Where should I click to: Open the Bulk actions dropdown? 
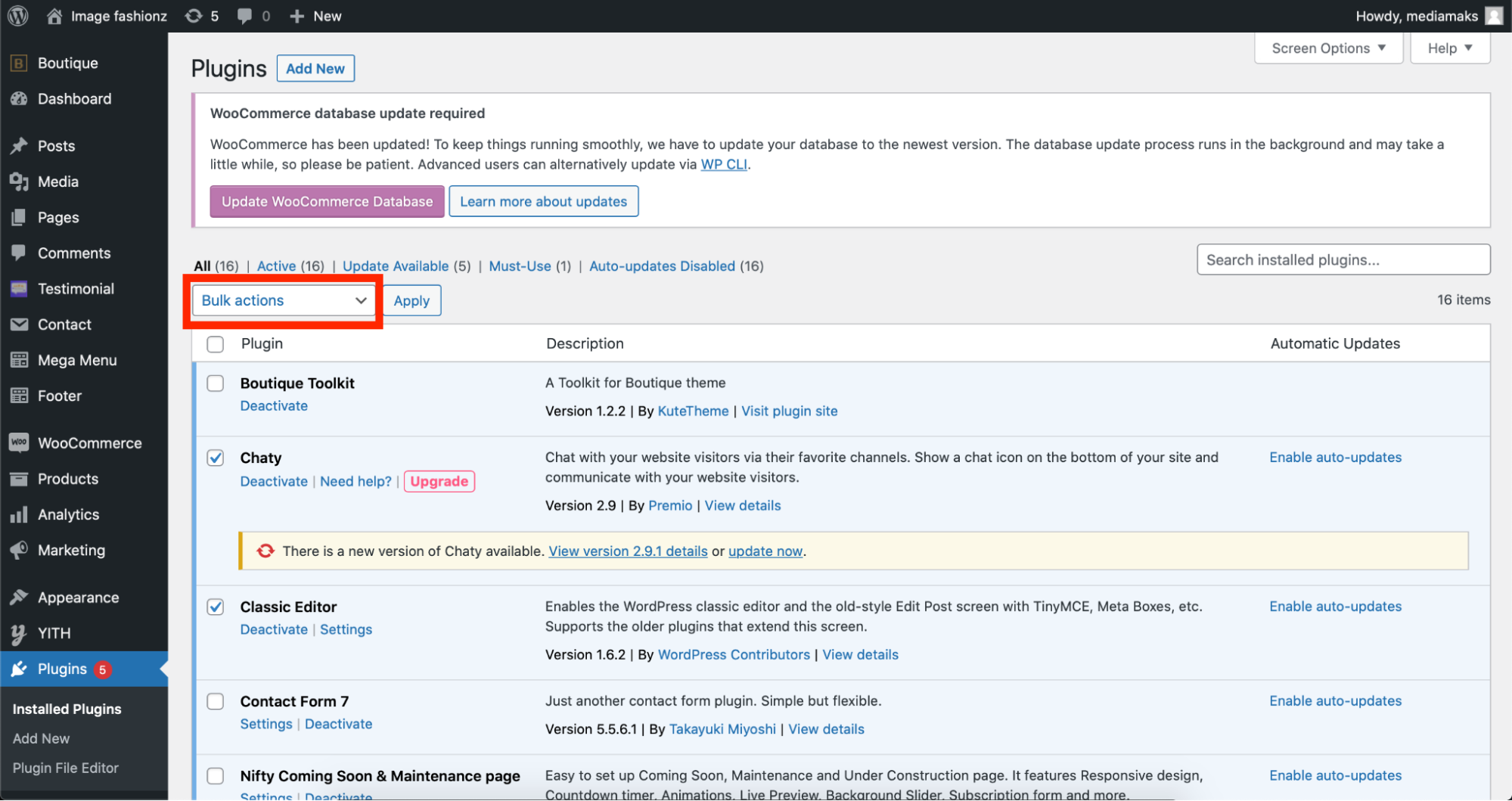click(x=284, y=301)
